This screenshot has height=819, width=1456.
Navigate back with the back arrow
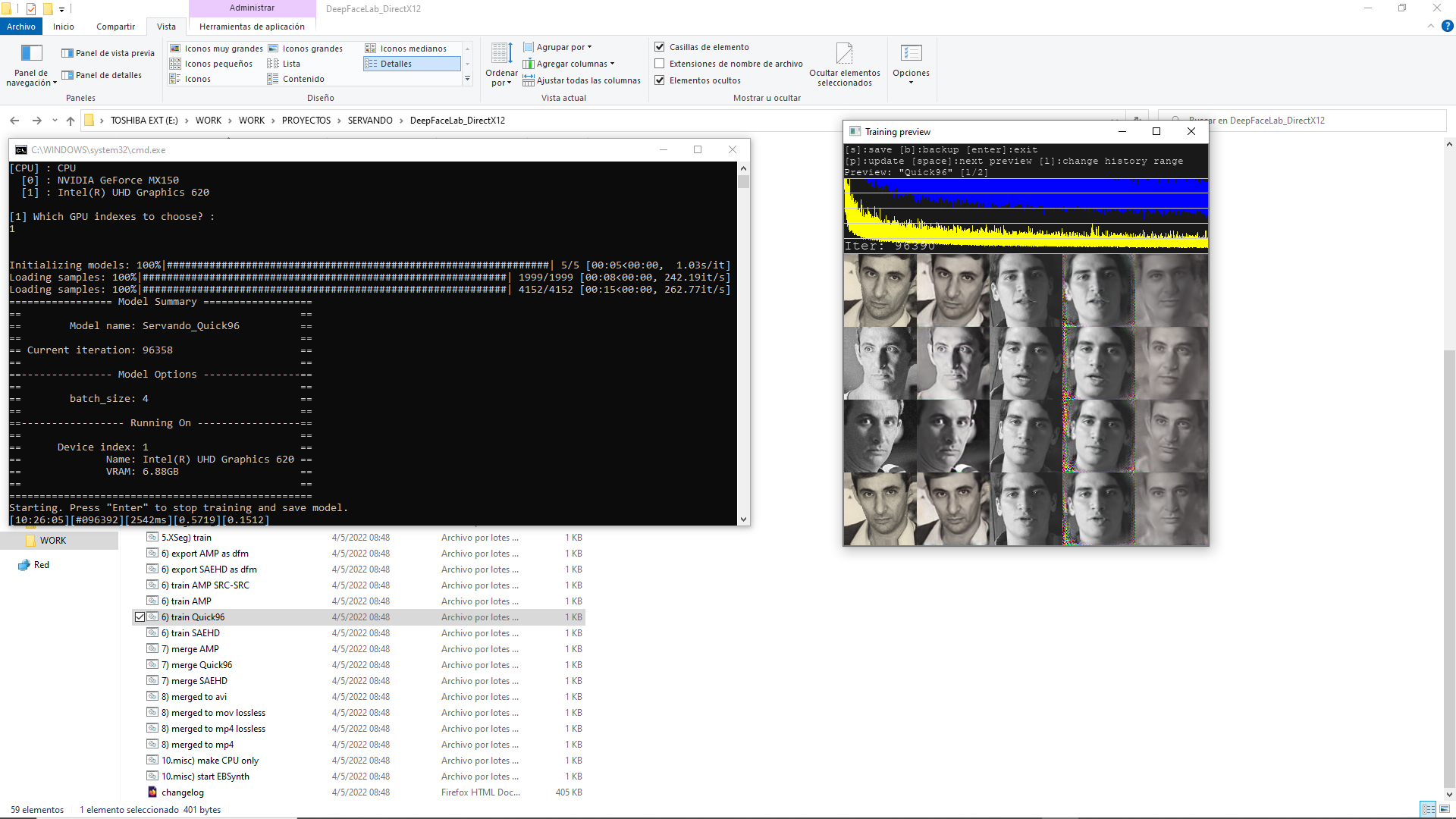14,121
